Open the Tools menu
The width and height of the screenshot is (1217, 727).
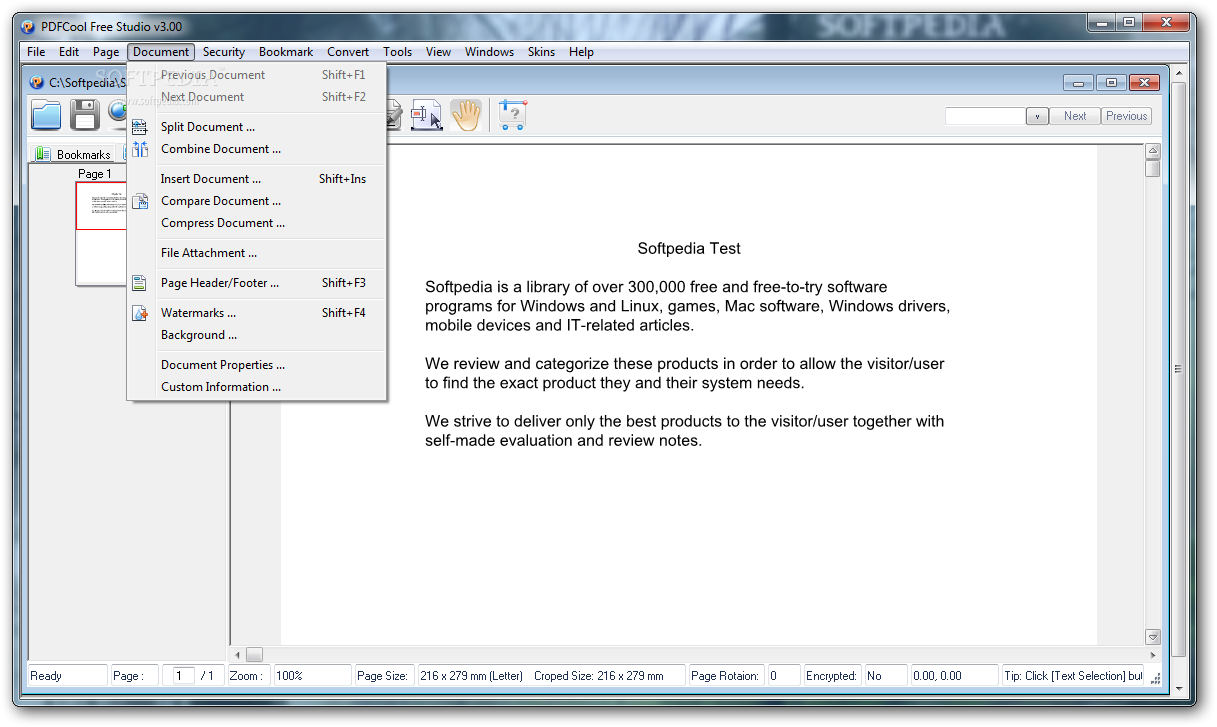tap(397, 52)
